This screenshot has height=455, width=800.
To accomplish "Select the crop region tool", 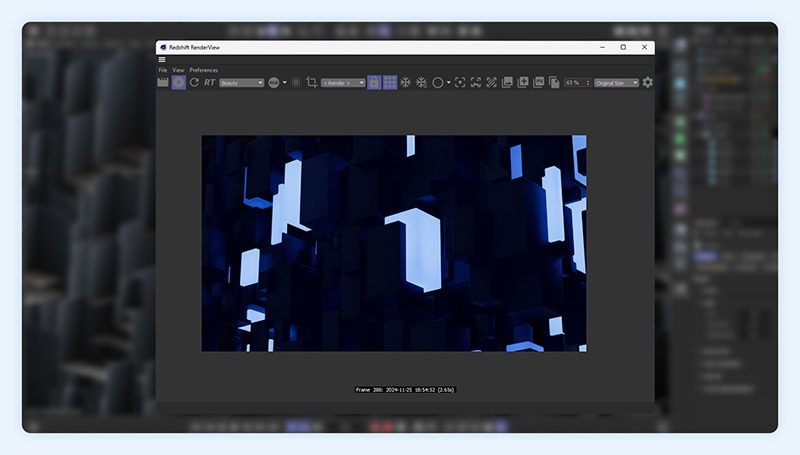I will (x=311, y=82).
